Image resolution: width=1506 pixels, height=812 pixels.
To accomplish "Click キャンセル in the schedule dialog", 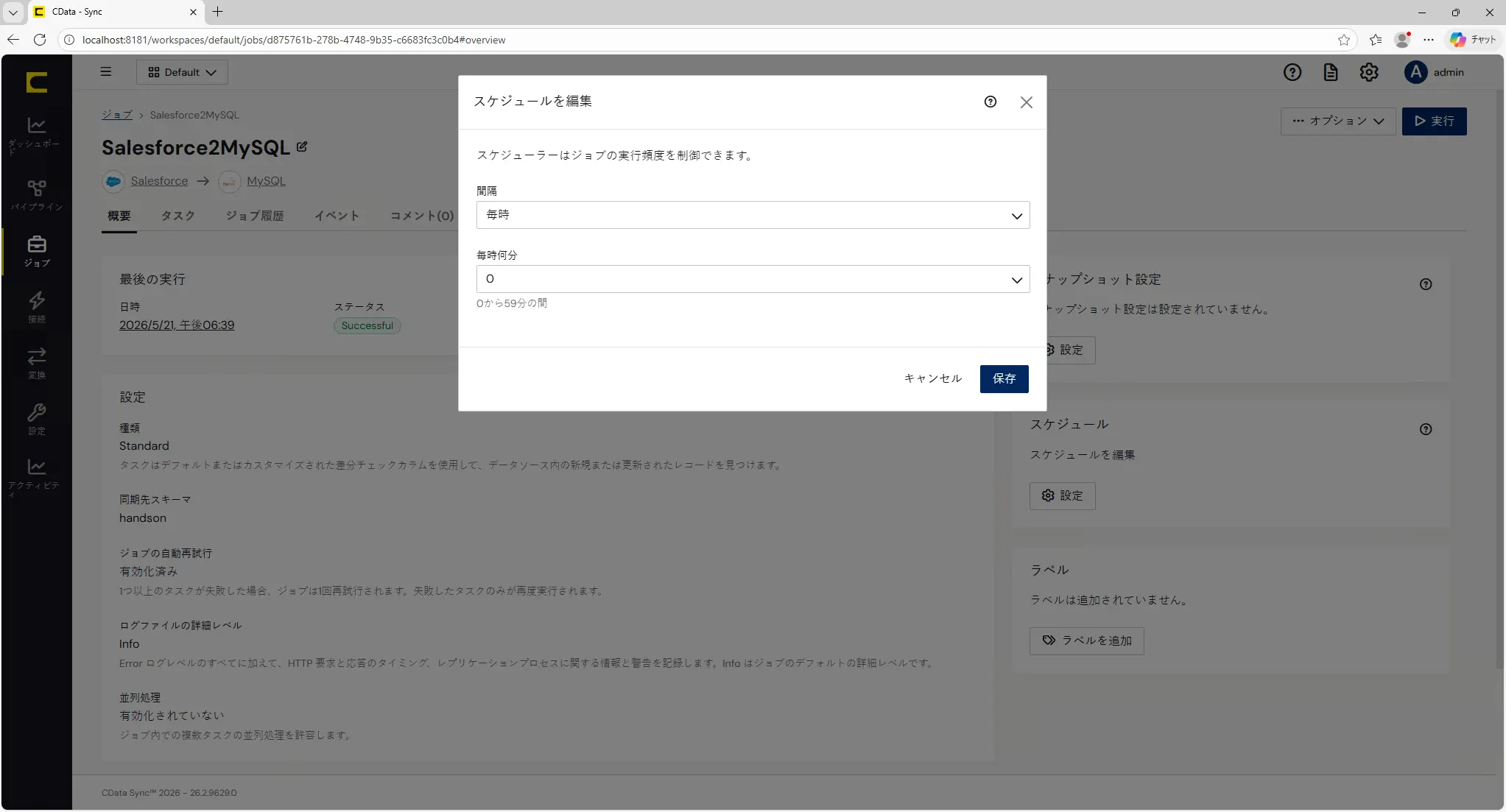I will [933, 379].
